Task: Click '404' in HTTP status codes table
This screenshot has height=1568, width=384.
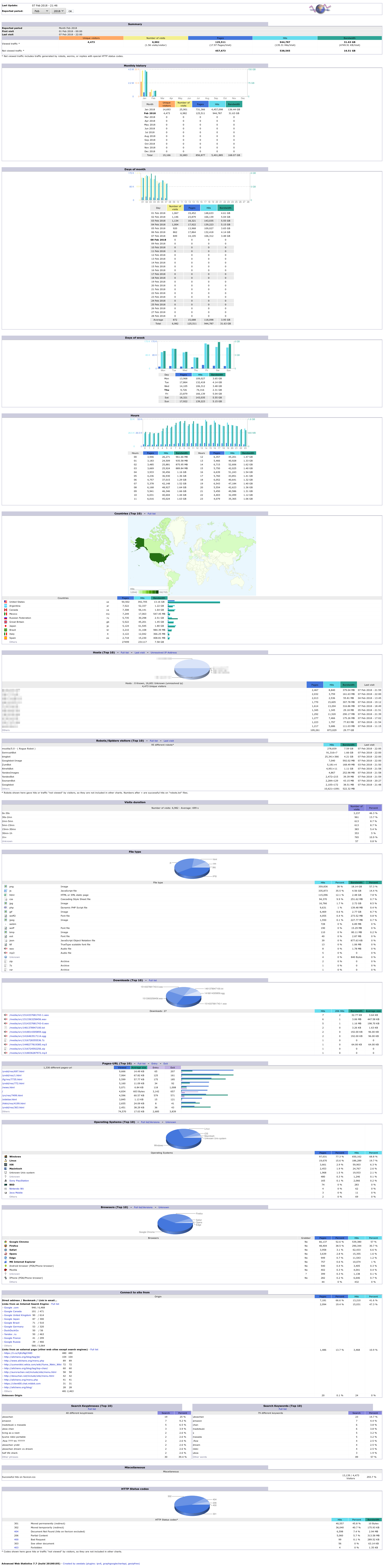Action: click(x=16, y=1532)
